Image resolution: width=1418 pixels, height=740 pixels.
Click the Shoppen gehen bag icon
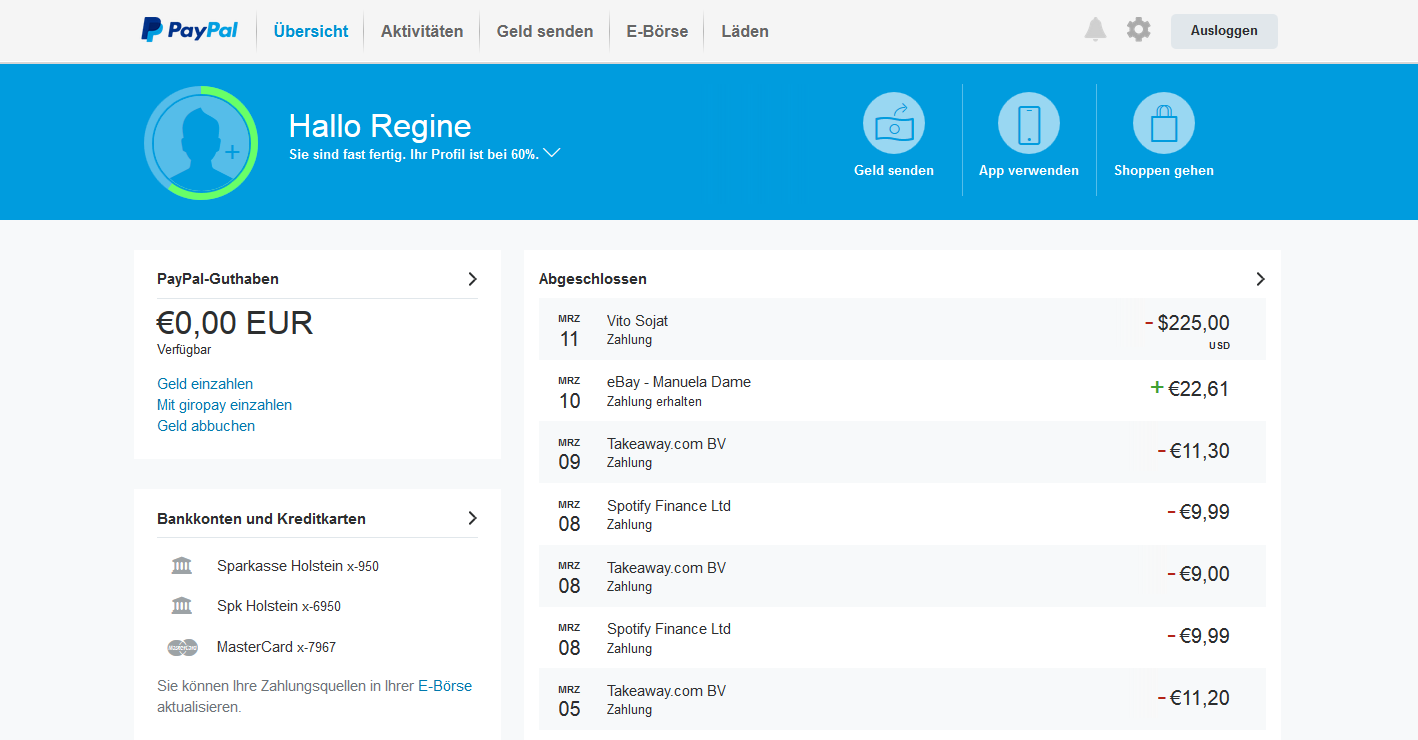tap(1164, 123)
